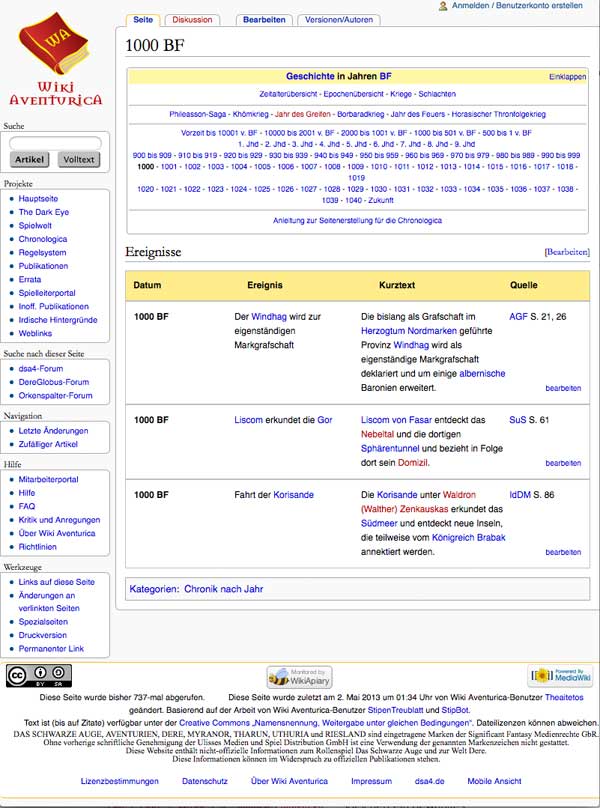Image resolution: width=600 pixels, height=808 pixels.
Task: Click bearbeiten in the Windhag row
Action: click(x=563, y=388)
